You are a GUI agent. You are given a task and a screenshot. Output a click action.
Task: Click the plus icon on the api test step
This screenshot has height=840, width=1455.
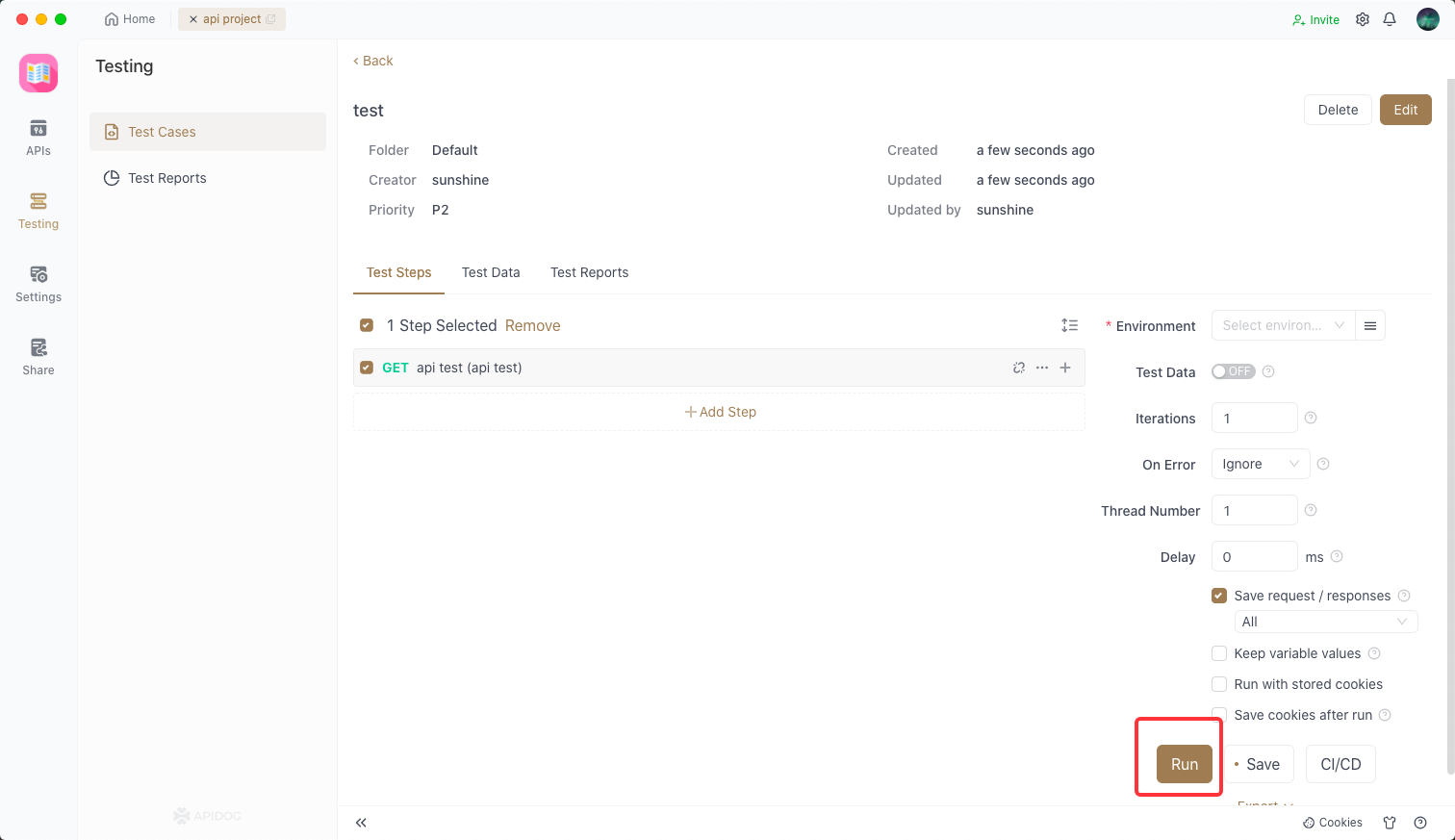pos(1065,368)
